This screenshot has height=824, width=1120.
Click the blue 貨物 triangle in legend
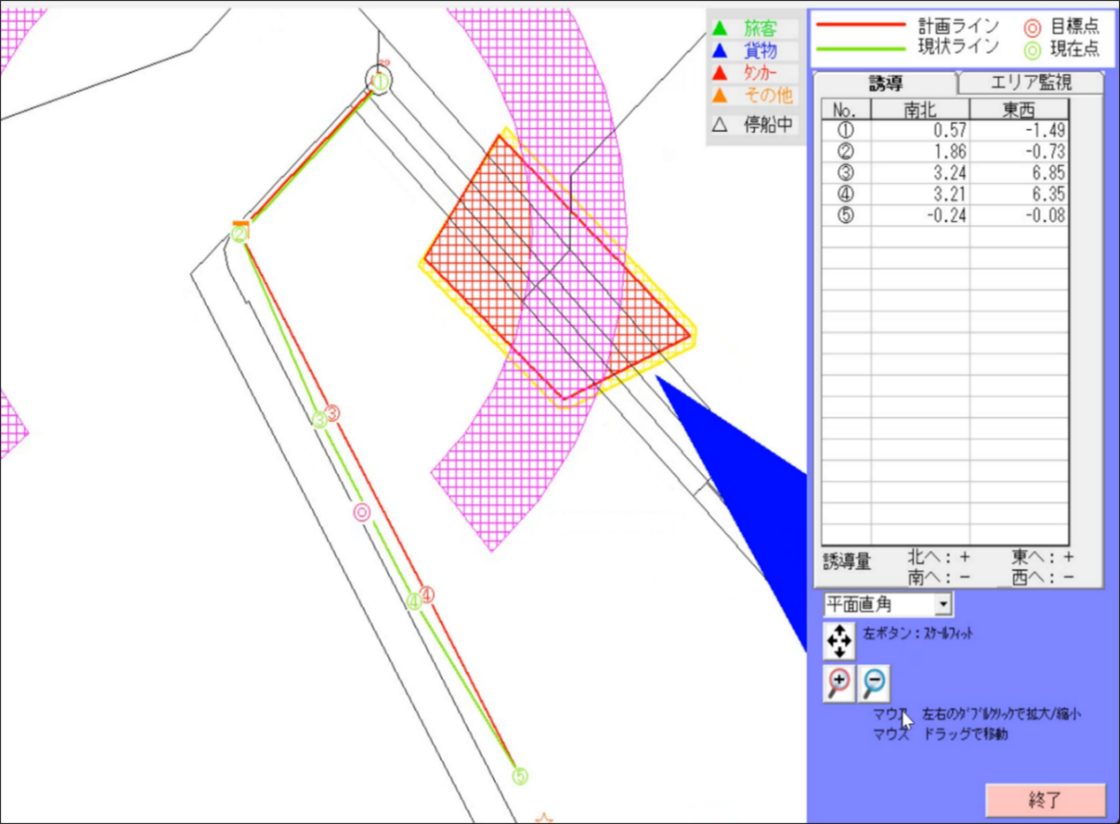pyautogui.click(x=719, y=51)
